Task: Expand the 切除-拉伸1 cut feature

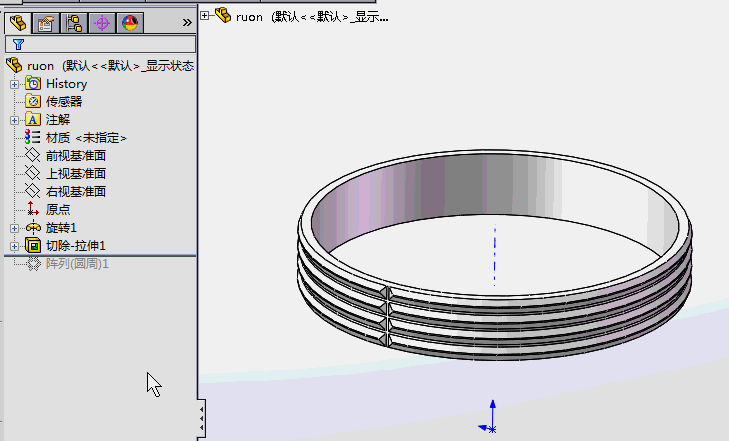Action: click(x=14, y=246)
